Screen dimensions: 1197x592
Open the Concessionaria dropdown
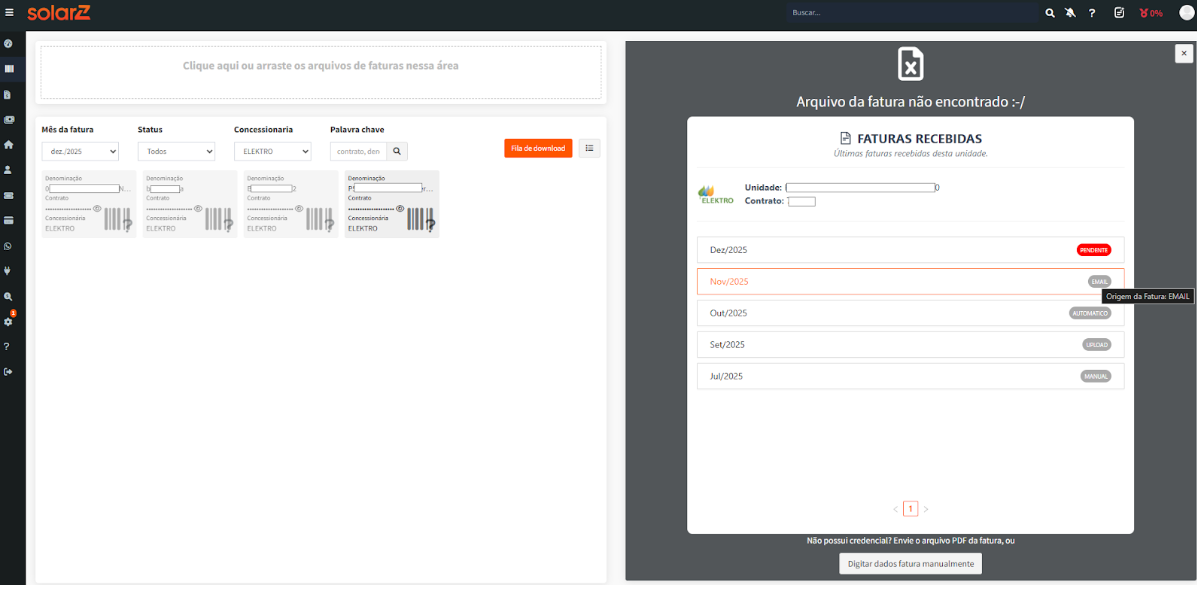(x=272, y=151)
